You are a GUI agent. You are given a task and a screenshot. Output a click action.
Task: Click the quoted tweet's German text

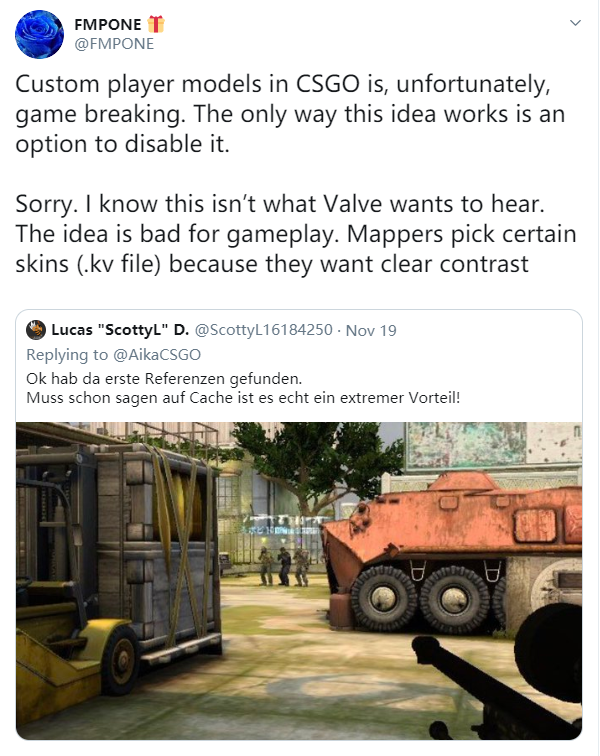(x=243, y=388)
